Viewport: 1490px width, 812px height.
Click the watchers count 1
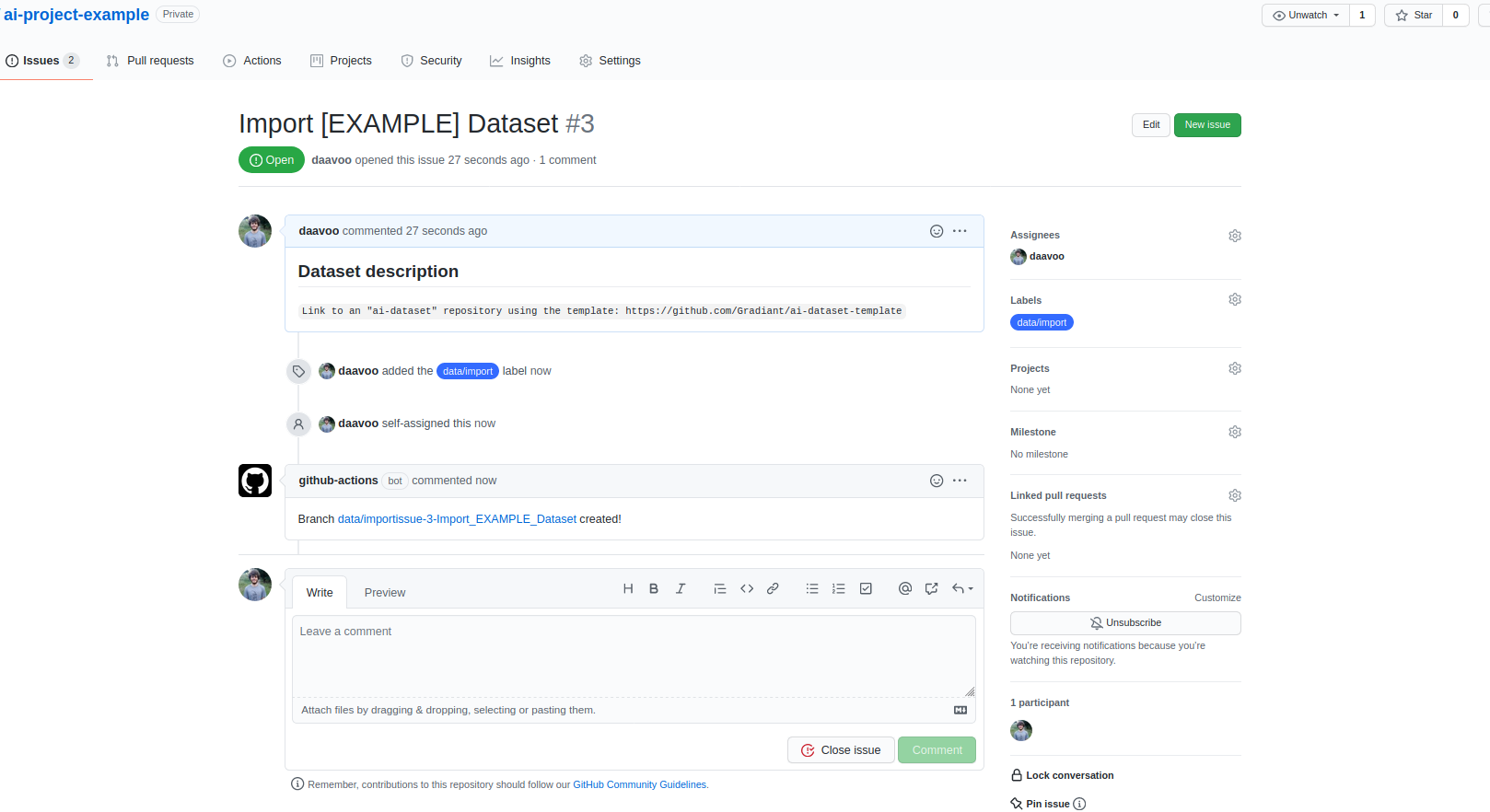[1362, 15]
